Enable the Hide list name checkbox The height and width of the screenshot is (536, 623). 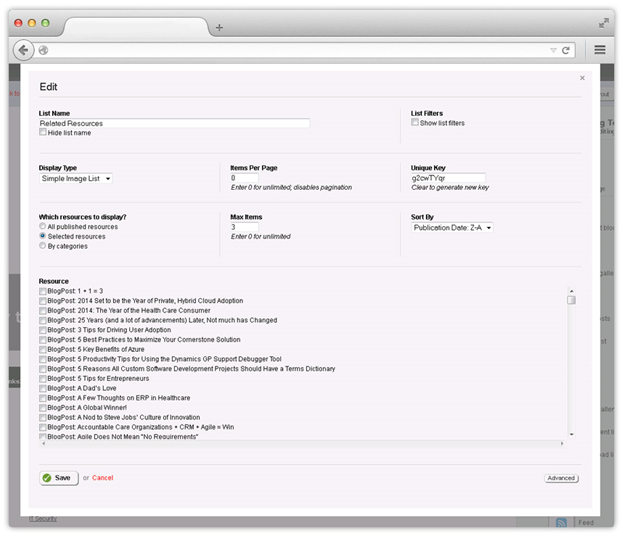pyautogui.click(x=43, y=132)
